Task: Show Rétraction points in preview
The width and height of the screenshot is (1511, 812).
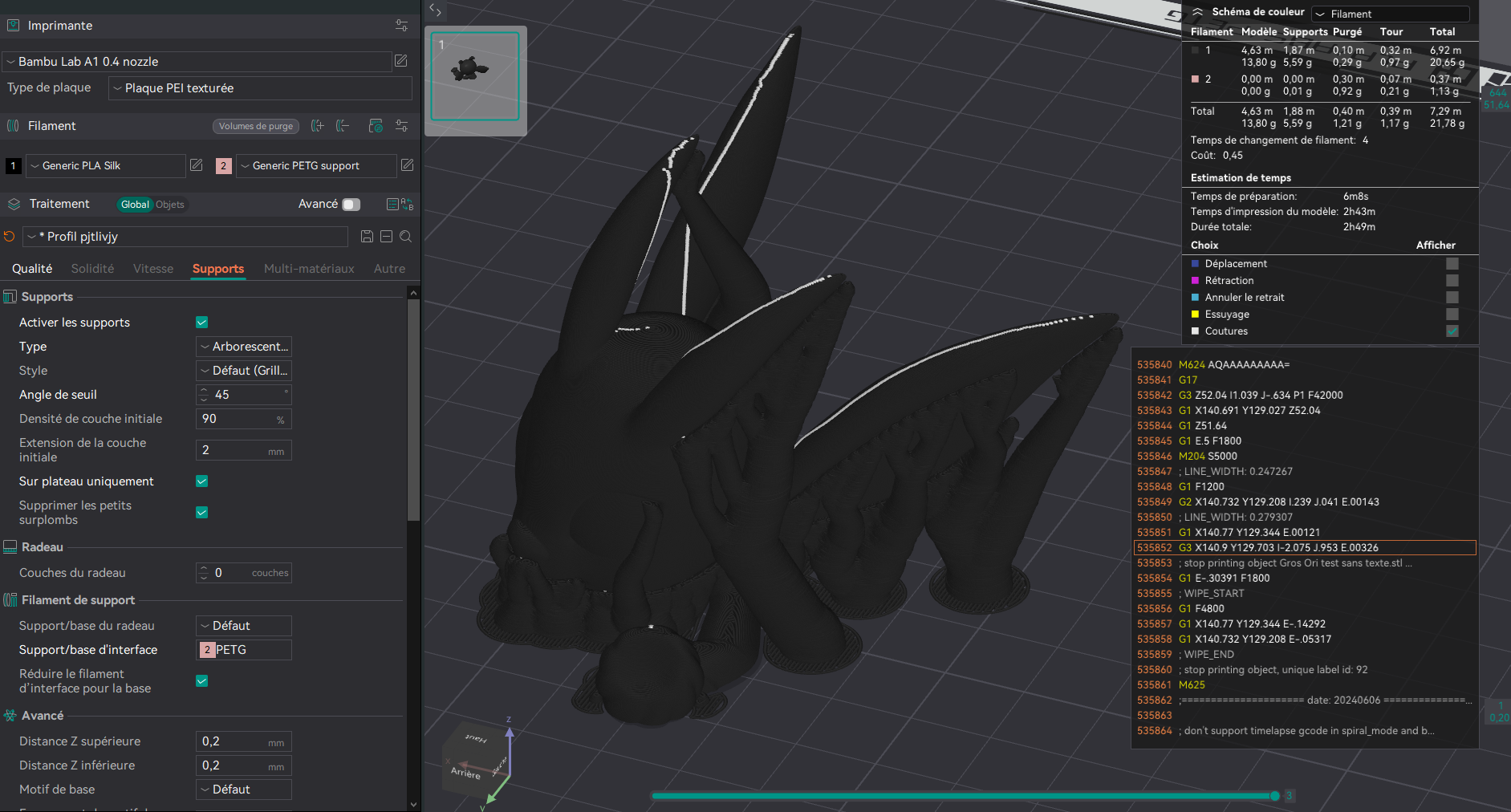Action: [1452, 281]
